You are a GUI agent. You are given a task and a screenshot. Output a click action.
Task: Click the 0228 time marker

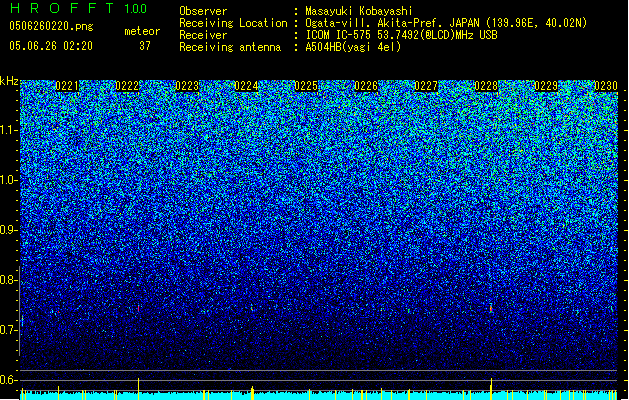point(486,86)
